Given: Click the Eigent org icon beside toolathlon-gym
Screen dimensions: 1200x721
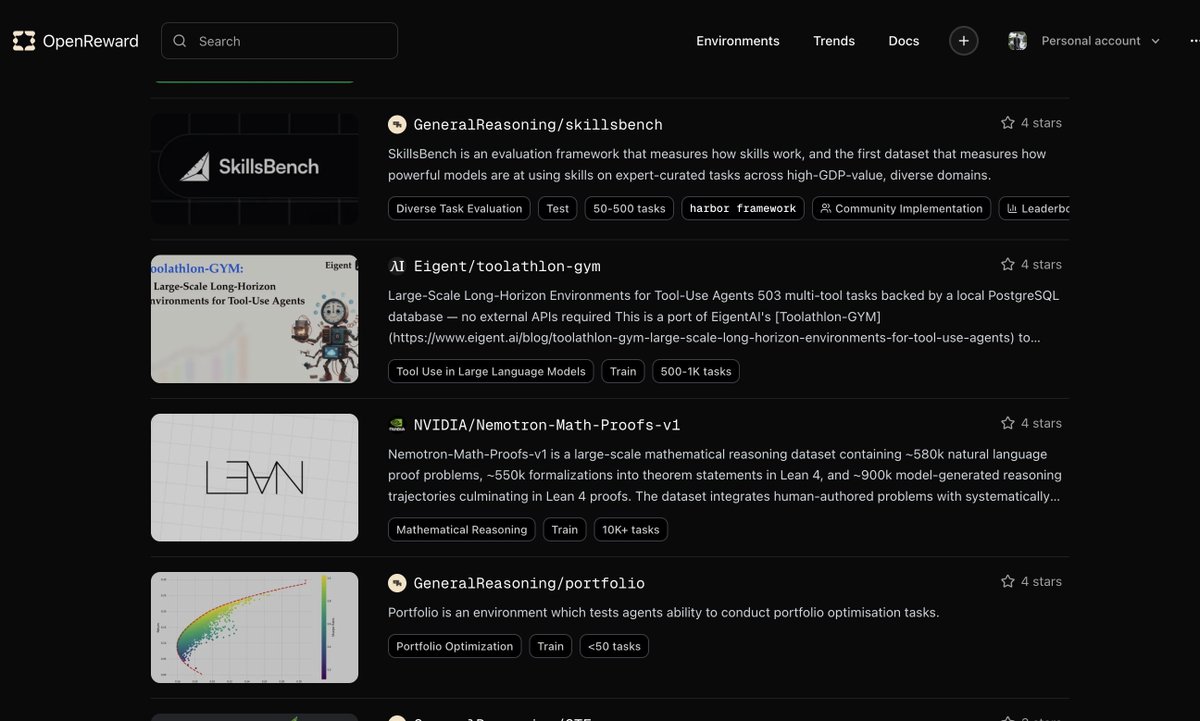Looking at the screenshot, I should pos(397,266).
